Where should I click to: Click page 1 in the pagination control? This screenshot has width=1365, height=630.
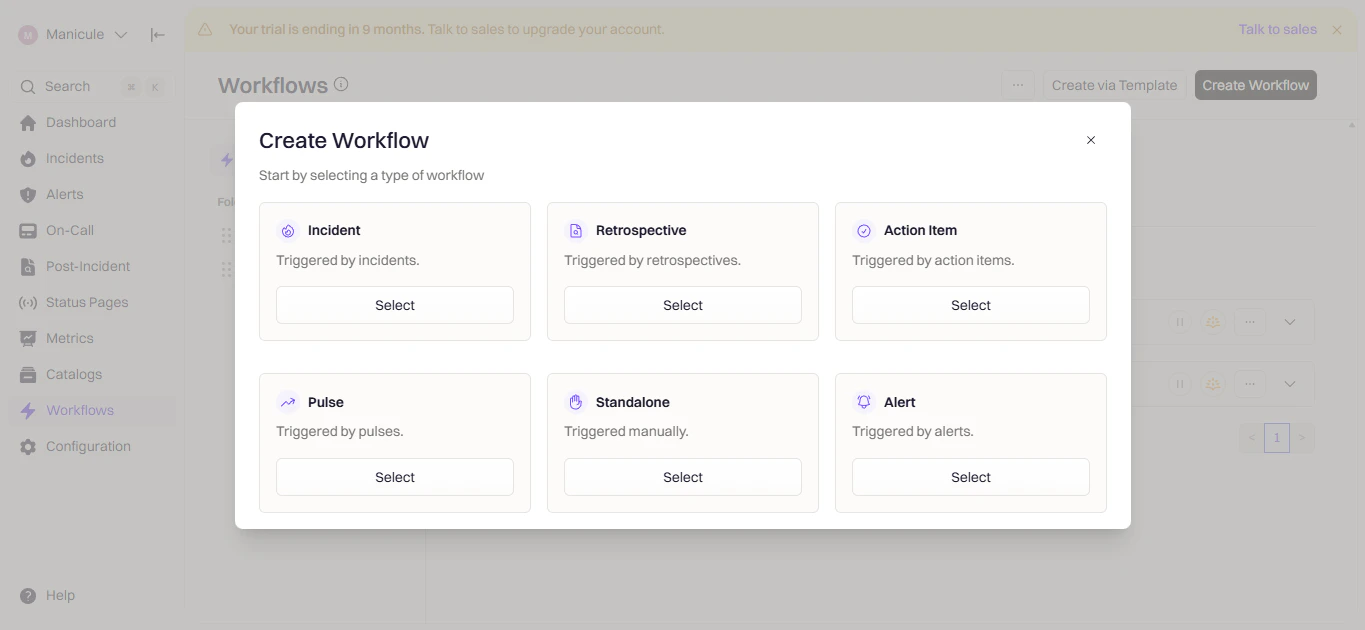pyautogui.click(x=1276, y=437)
